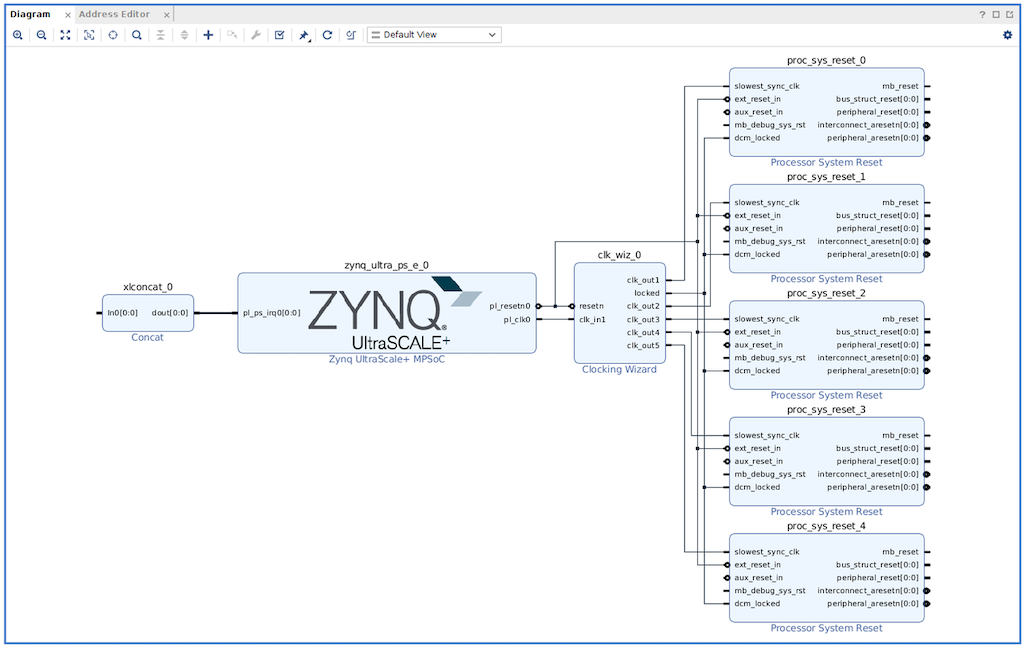Click the clk_out5 output port

(x=643, y=345)
